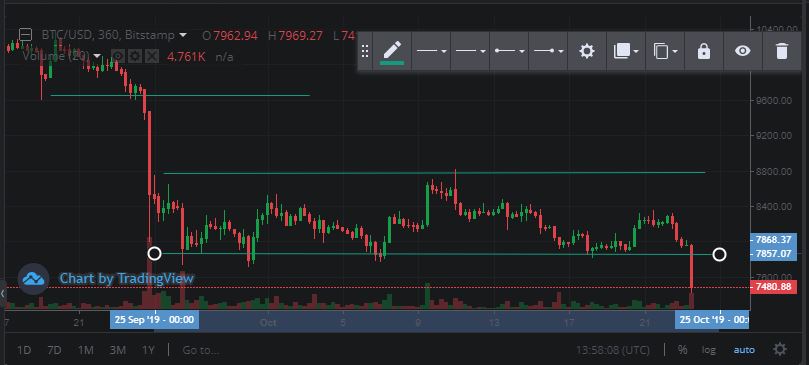Image resolution: width=809 pixels, height=365 pixels.
Task: Click the Go to... date button
Action: pyautogui.click(x=200, y=350)
